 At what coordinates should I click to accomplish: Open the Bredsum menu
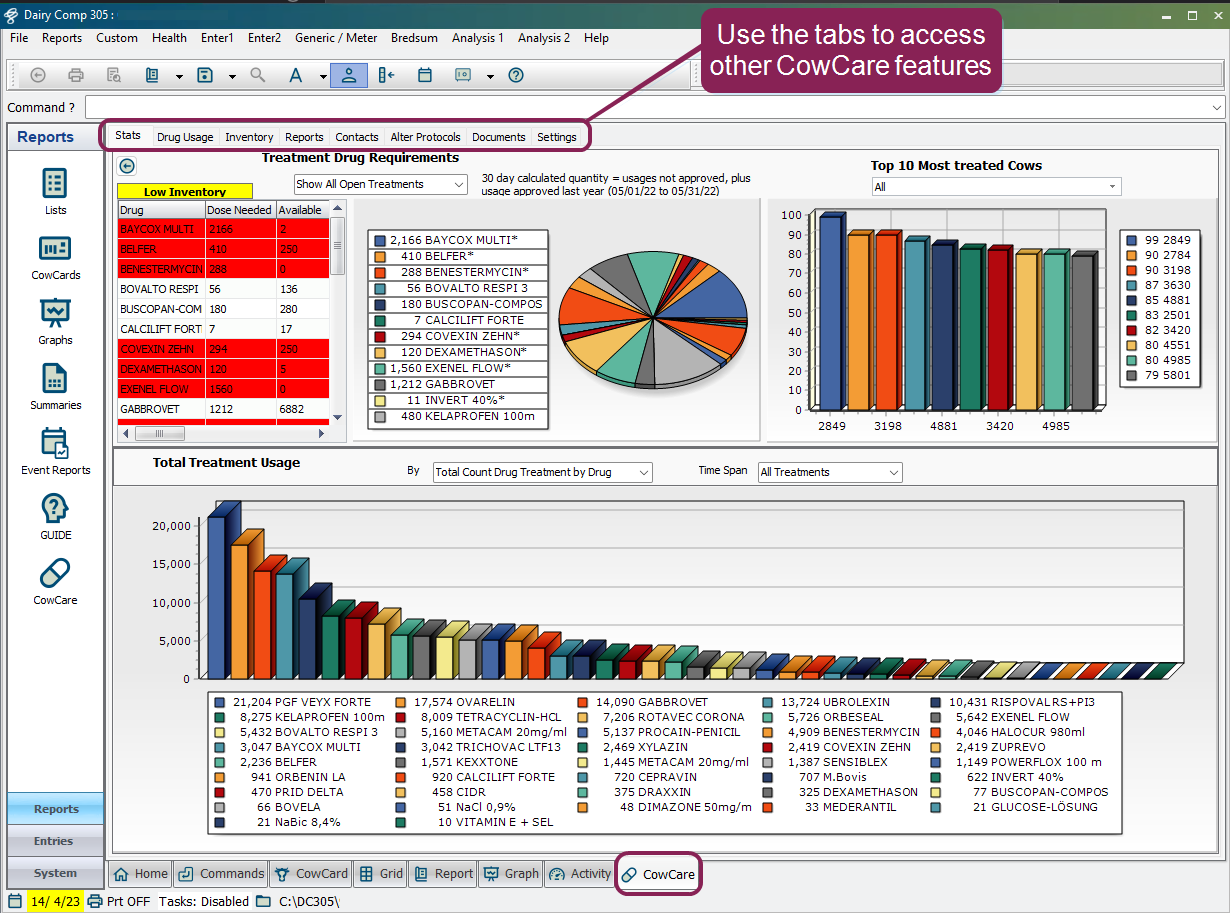(414, 38)
